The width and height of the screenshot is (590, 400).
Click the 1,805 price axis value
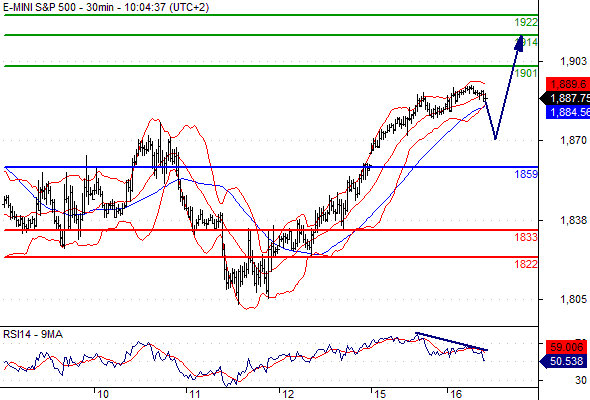[573, 300]
